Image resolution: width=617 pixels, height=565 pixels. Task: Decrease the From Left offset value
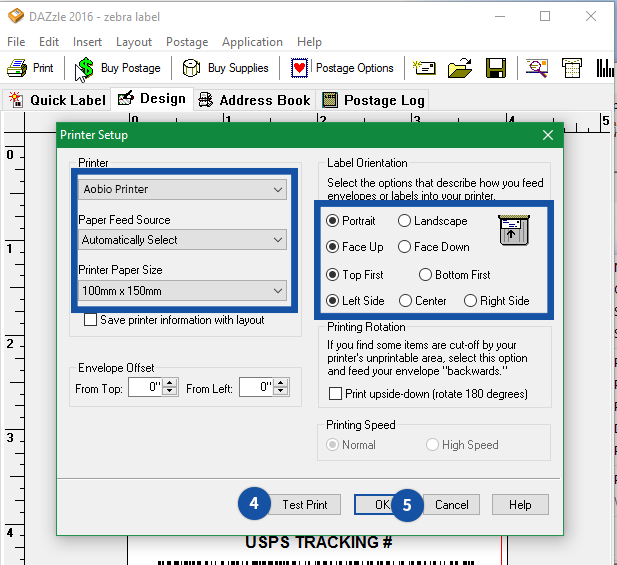[x=281, y=391]
